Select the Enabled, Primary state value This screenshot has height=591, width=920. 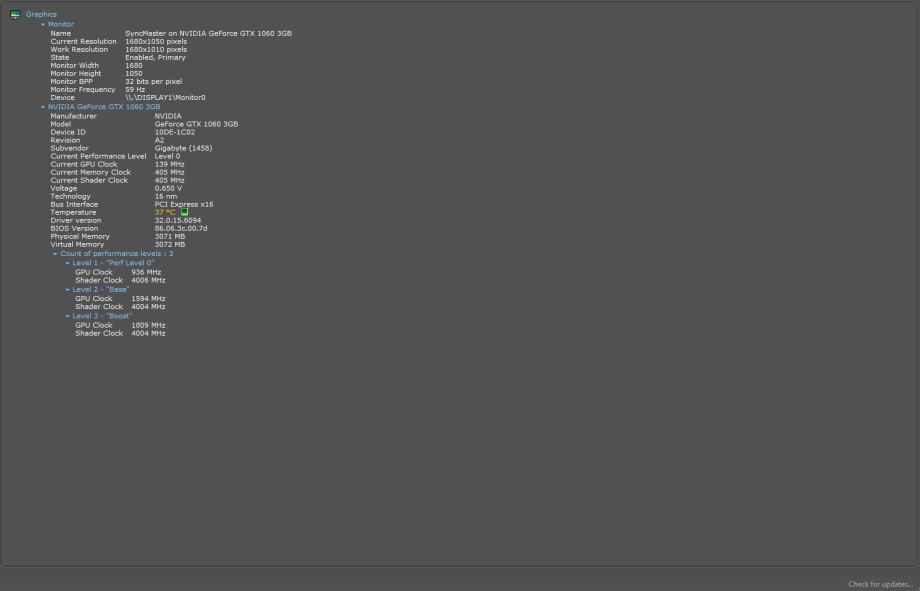click(155, 58)
